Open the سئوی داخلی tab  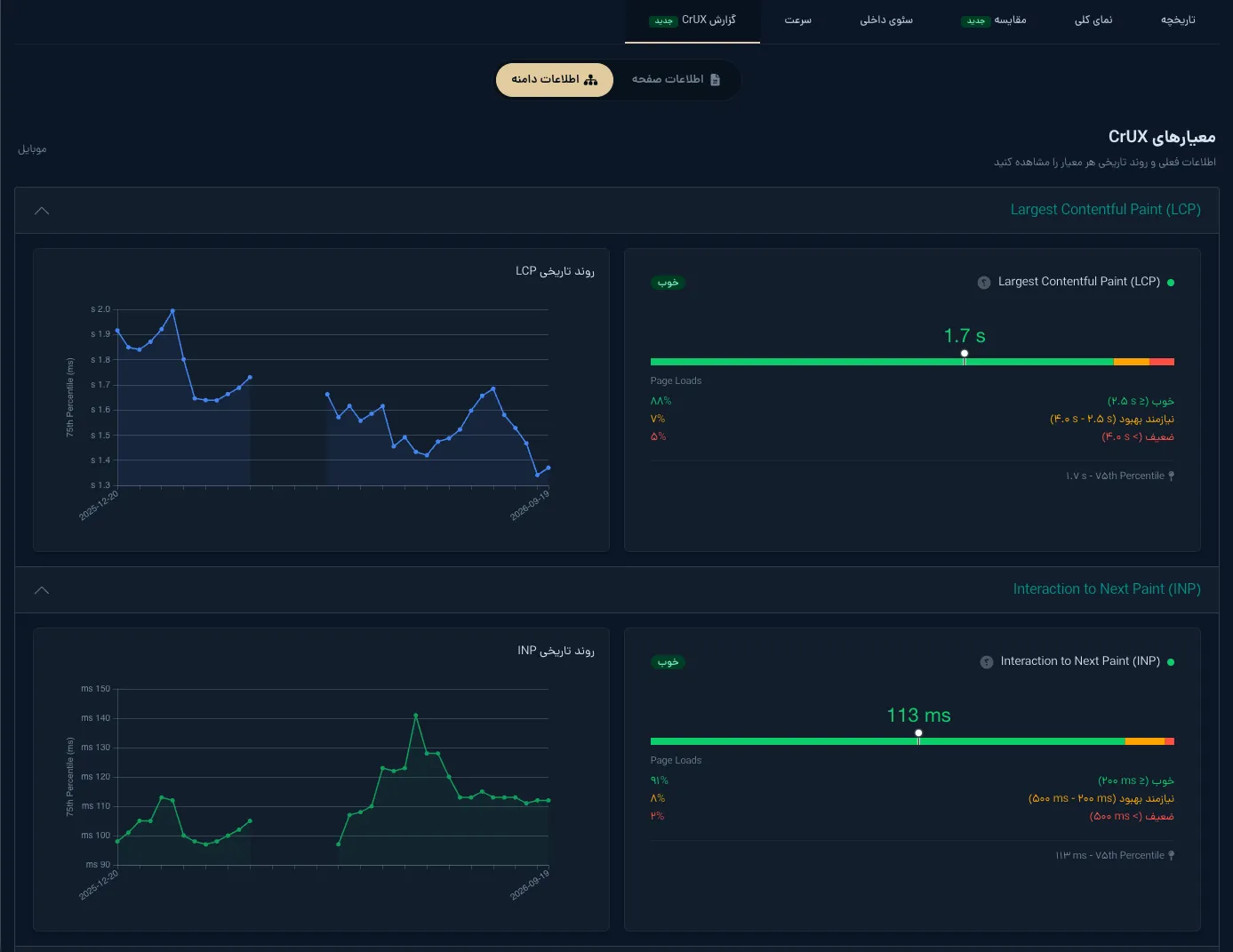pos(886,20)
